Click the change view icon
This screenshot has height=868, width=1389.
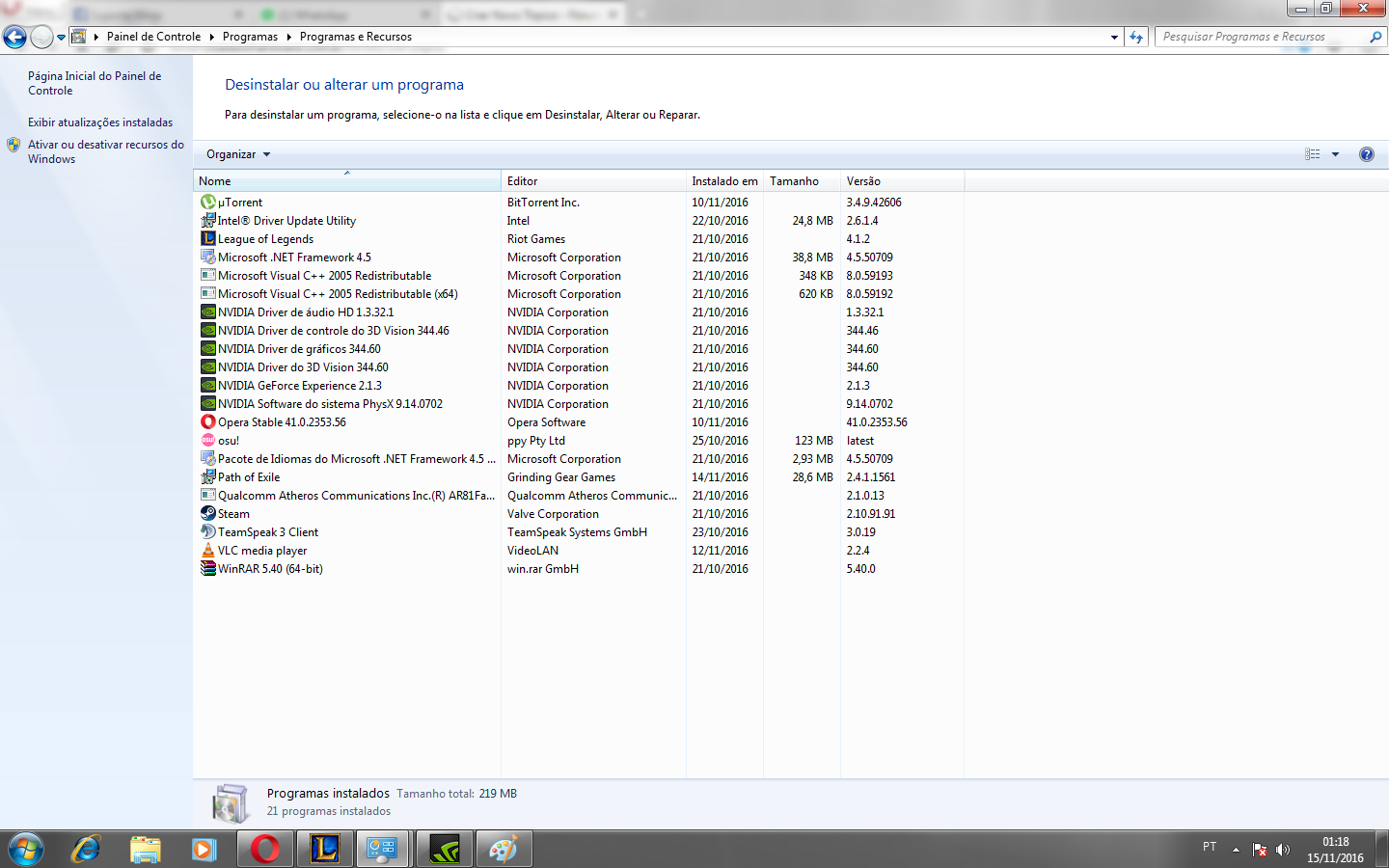click(x=1313, y=154)
